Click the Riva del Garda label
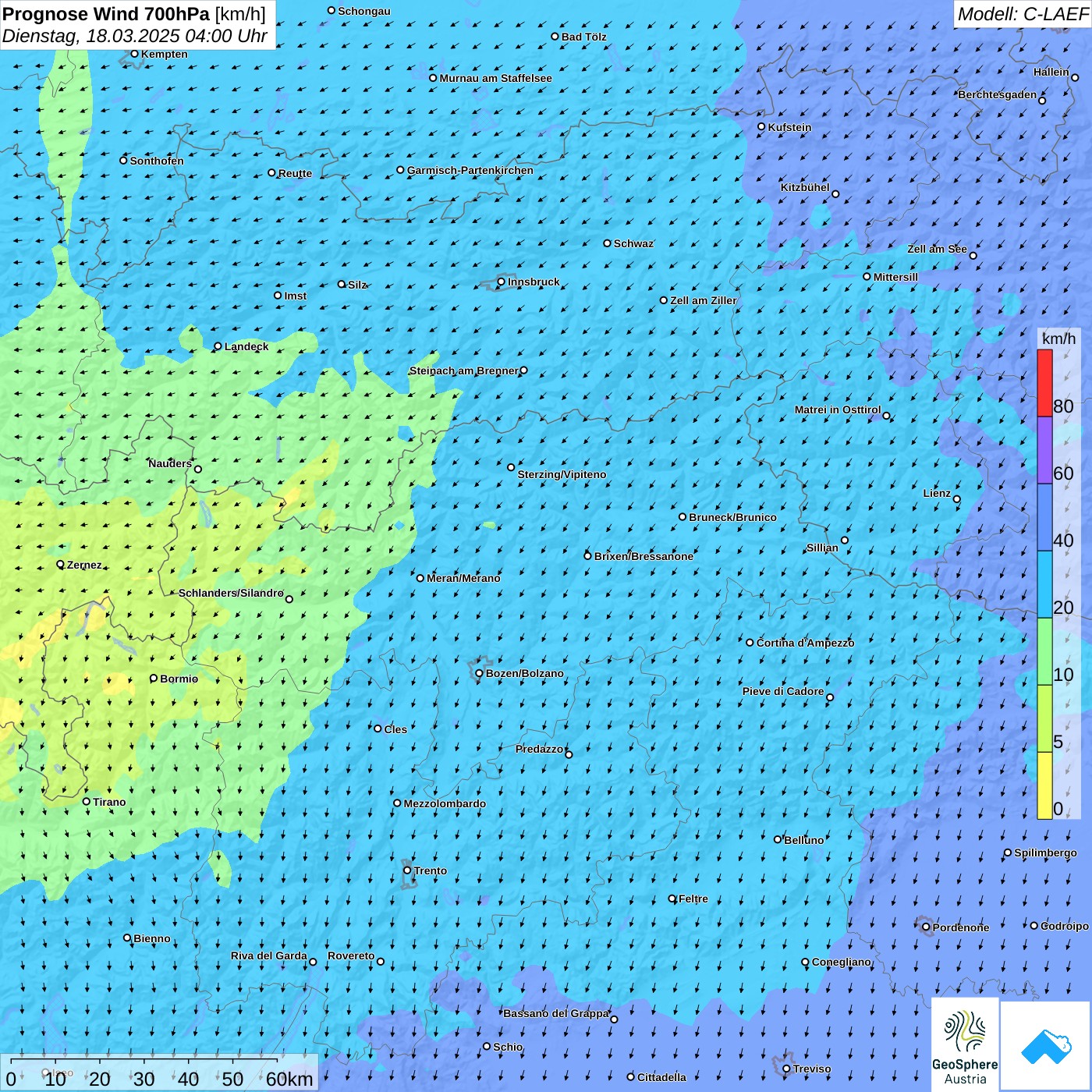This screenshot has width=1092, height=1092. (269, 955)
